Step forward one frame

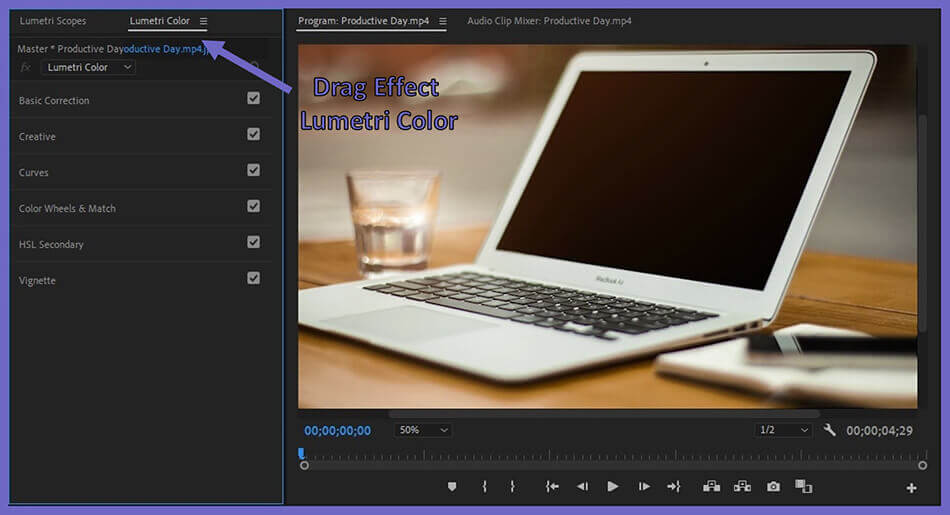coord(643,487)
